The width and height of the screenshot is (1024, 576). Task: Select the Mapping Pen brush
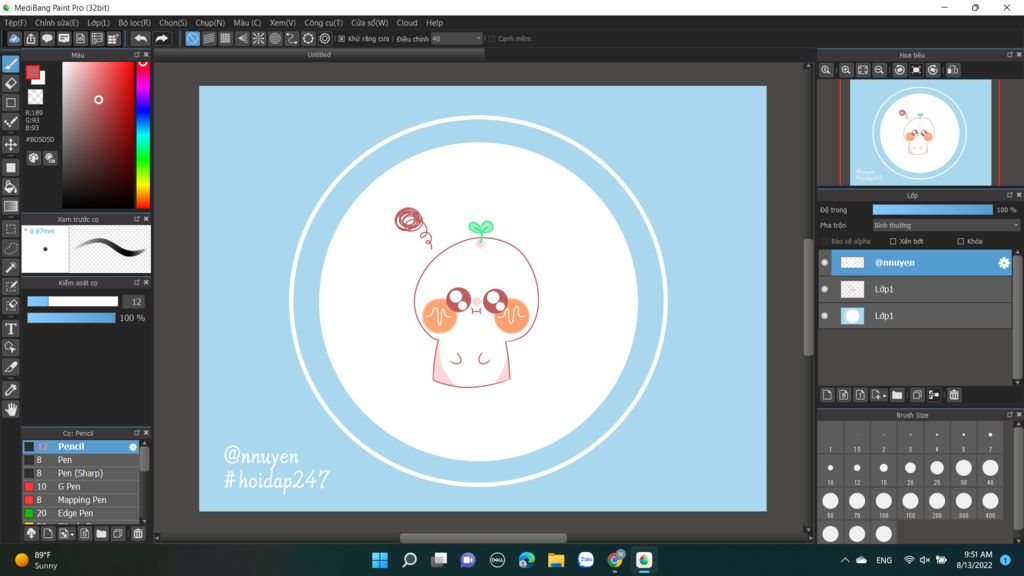[81, 500]
